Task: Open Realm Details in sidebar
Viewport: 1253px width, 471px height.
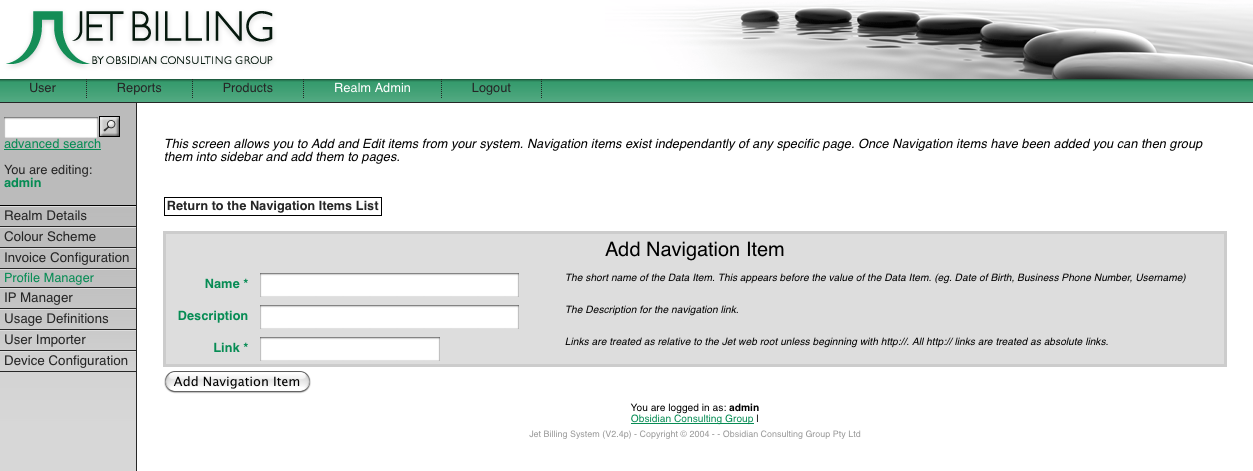Action: click(46, 216)
